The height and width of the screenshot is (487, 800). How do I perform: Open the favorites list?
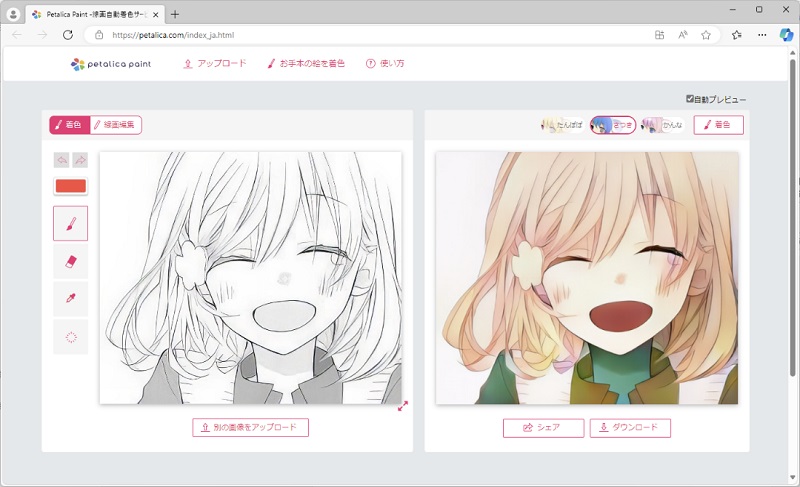737,35
